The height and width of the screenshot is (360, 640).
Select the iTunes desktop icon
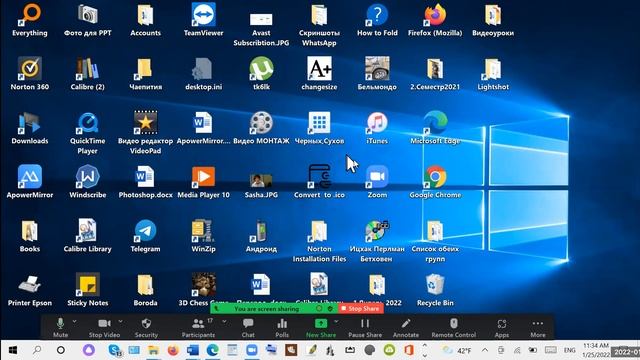click(377, 122)
